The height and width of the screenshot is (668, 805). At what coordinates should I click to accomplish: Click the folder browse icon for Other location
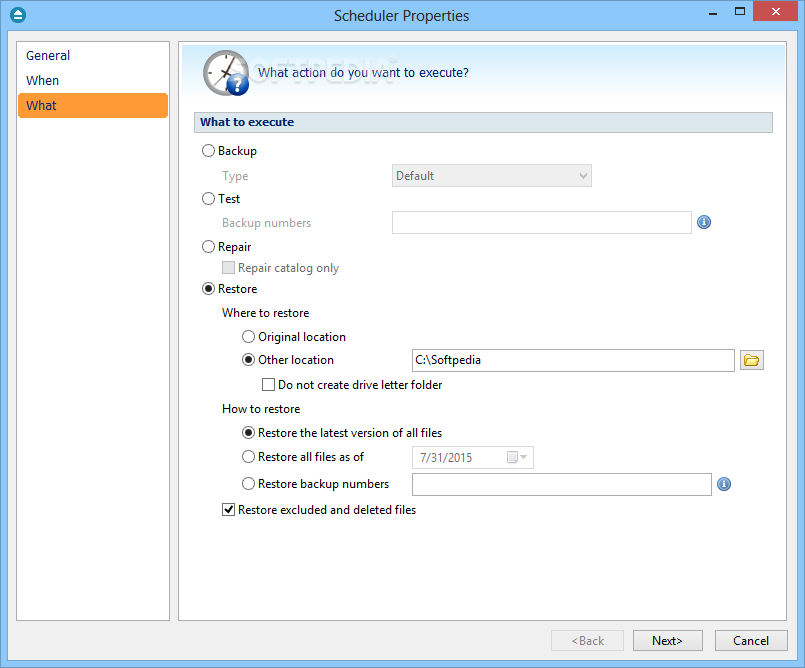pyautogui.click(x=752, y=360)
